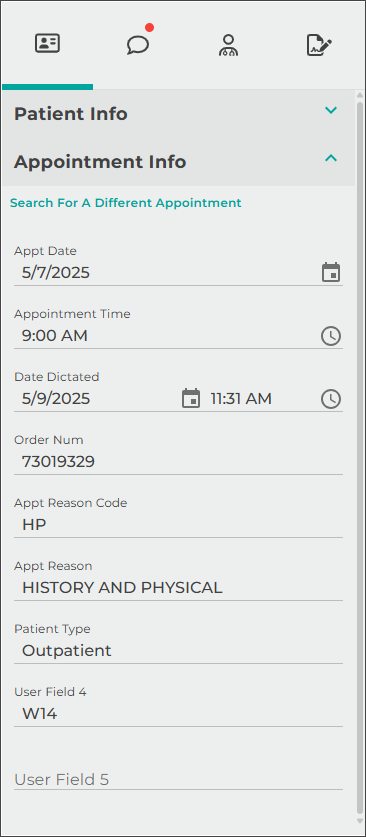The width and height of the screenshot is (366, 837).
Task: Click the Appt Date field 5/7/2025
Action: pyautogui.click(x=166, y=273)
